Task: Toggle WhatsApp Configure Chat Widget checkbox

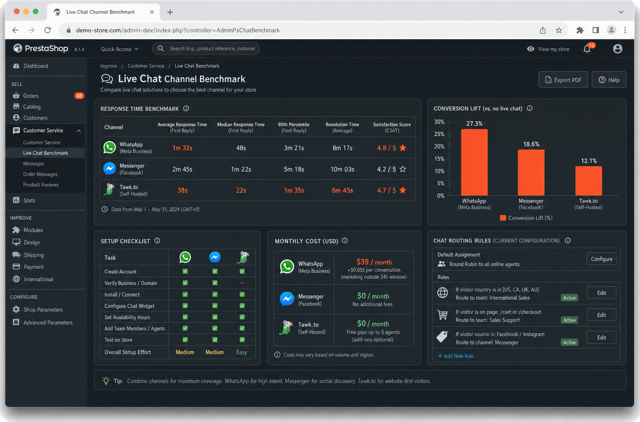Action: point(185,306)
